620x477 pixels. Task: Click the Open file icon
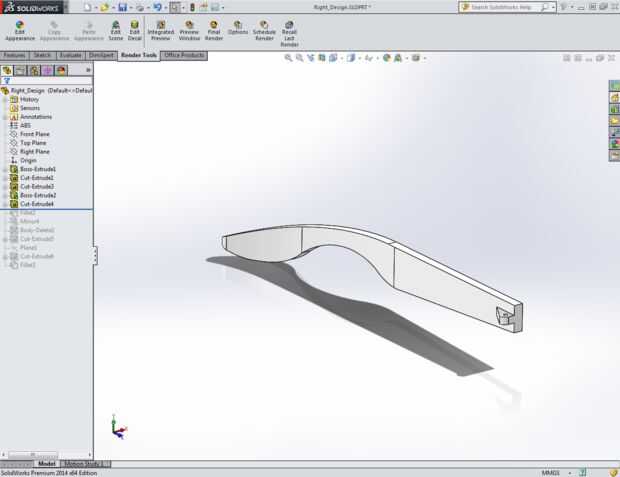click(104, 7)
